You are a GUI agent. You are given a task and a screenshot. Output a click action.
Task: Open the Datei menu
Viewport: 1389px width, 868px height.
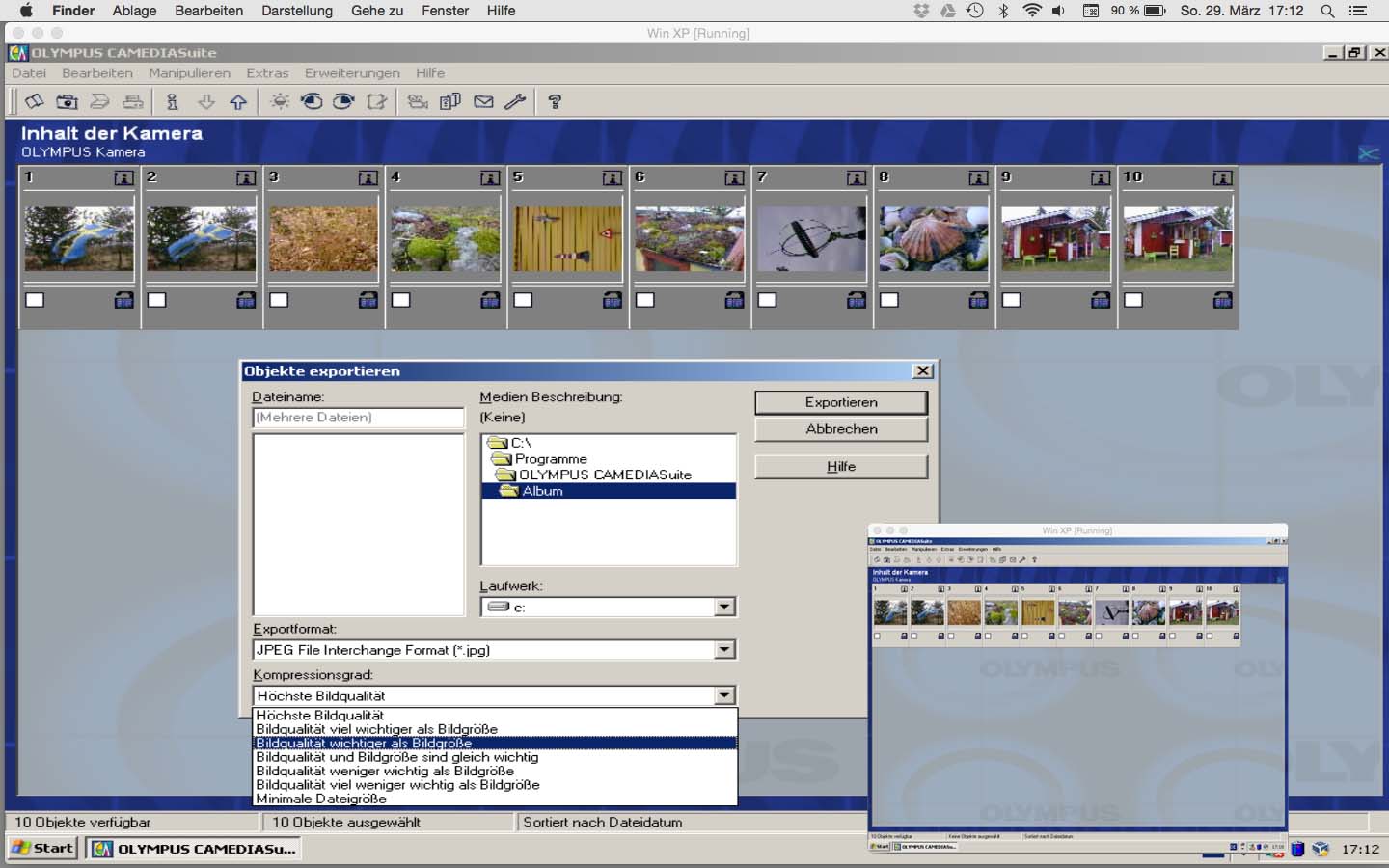pos(29,73)
